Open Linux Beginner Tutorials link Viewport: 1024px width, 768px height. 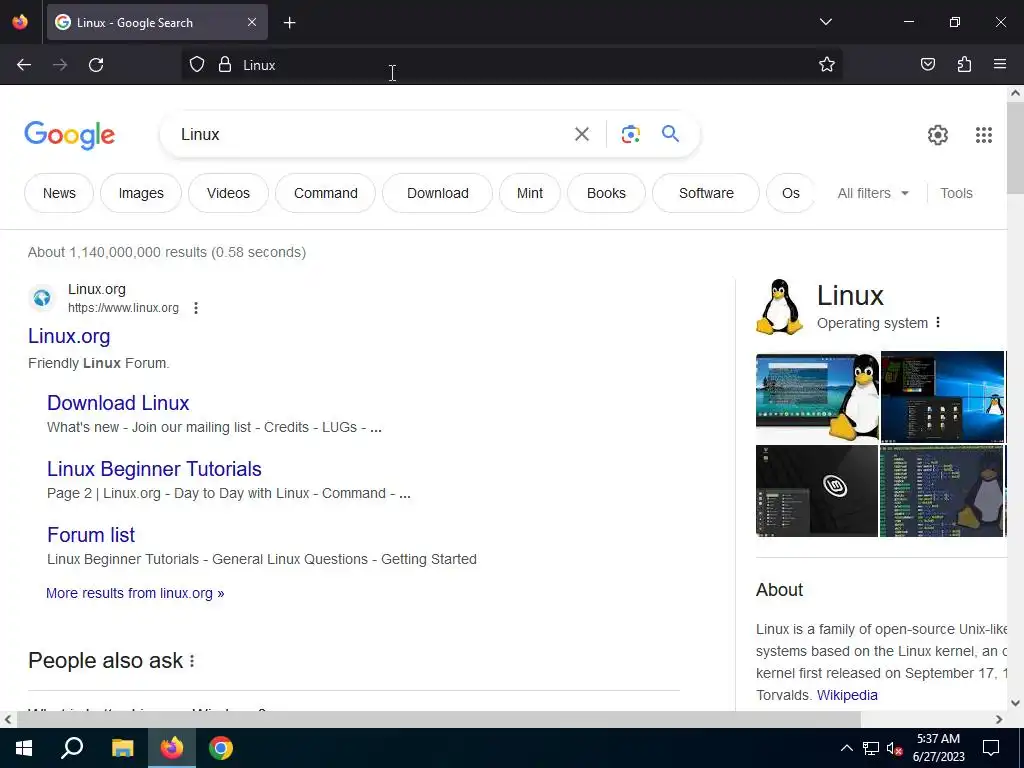pos(154,469)
